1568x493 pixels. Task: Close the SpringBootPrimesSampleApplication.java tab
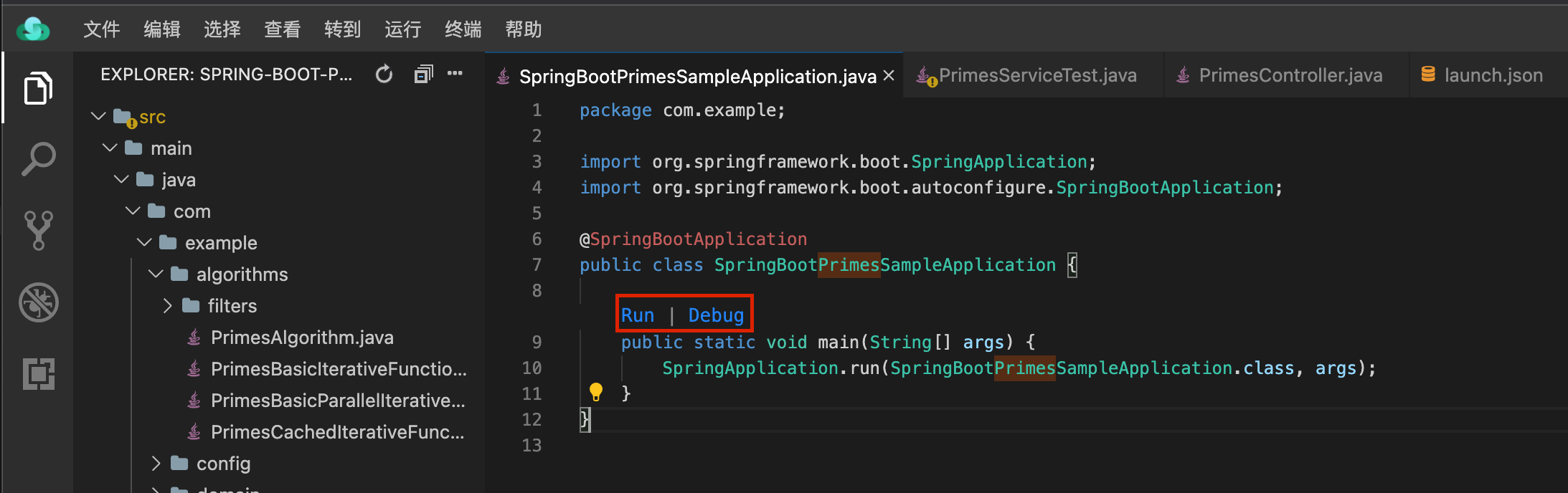[889, 75]
